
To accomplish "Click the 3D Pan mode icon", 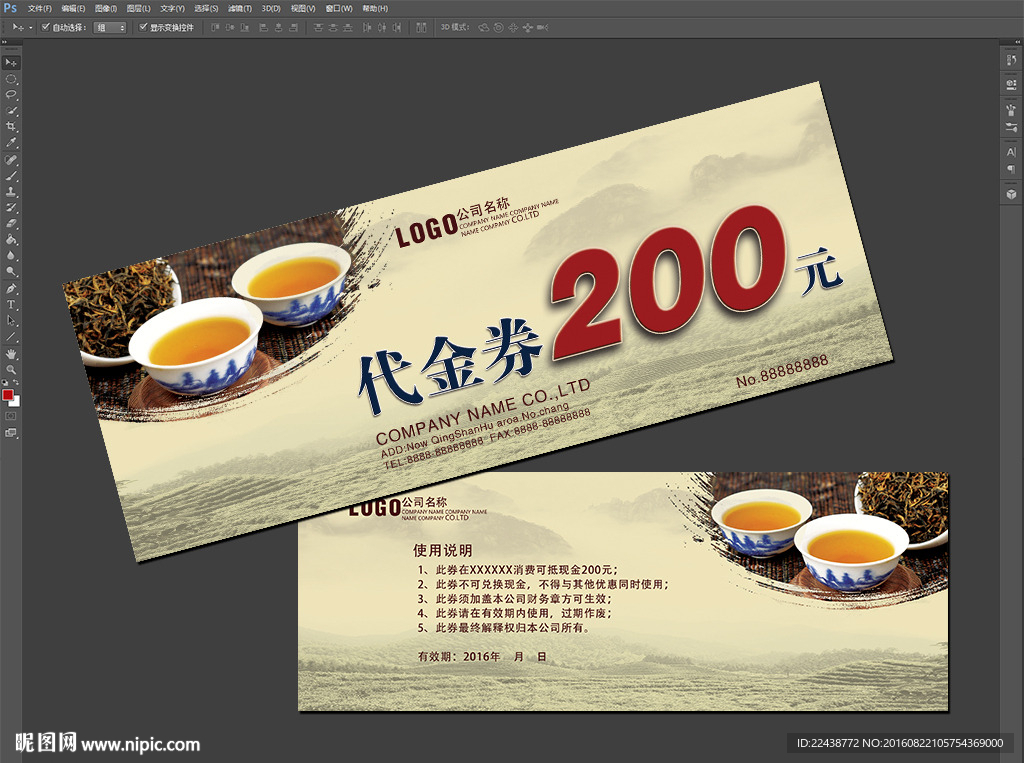I will tap(513, 27).
